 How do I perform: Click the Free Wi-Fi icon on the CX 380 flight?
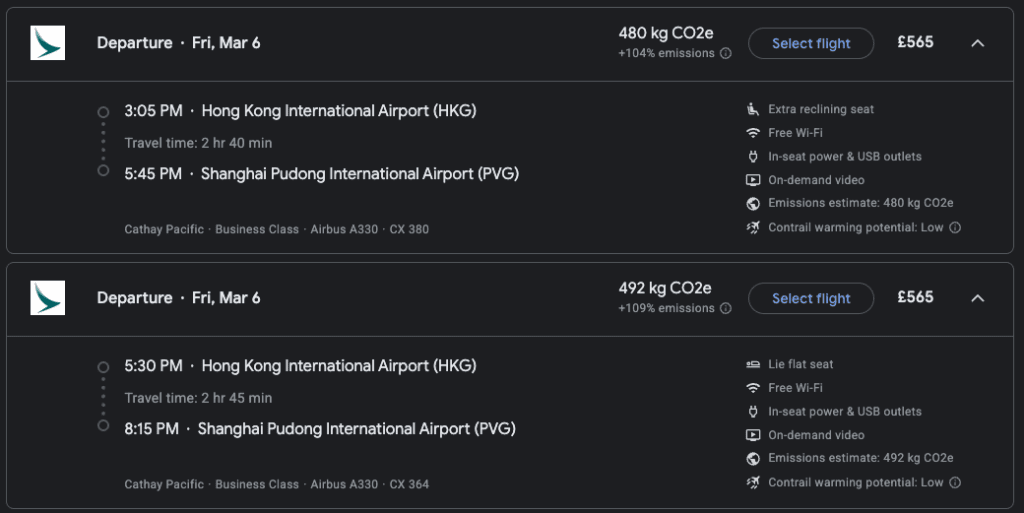(x=753, y=133)
